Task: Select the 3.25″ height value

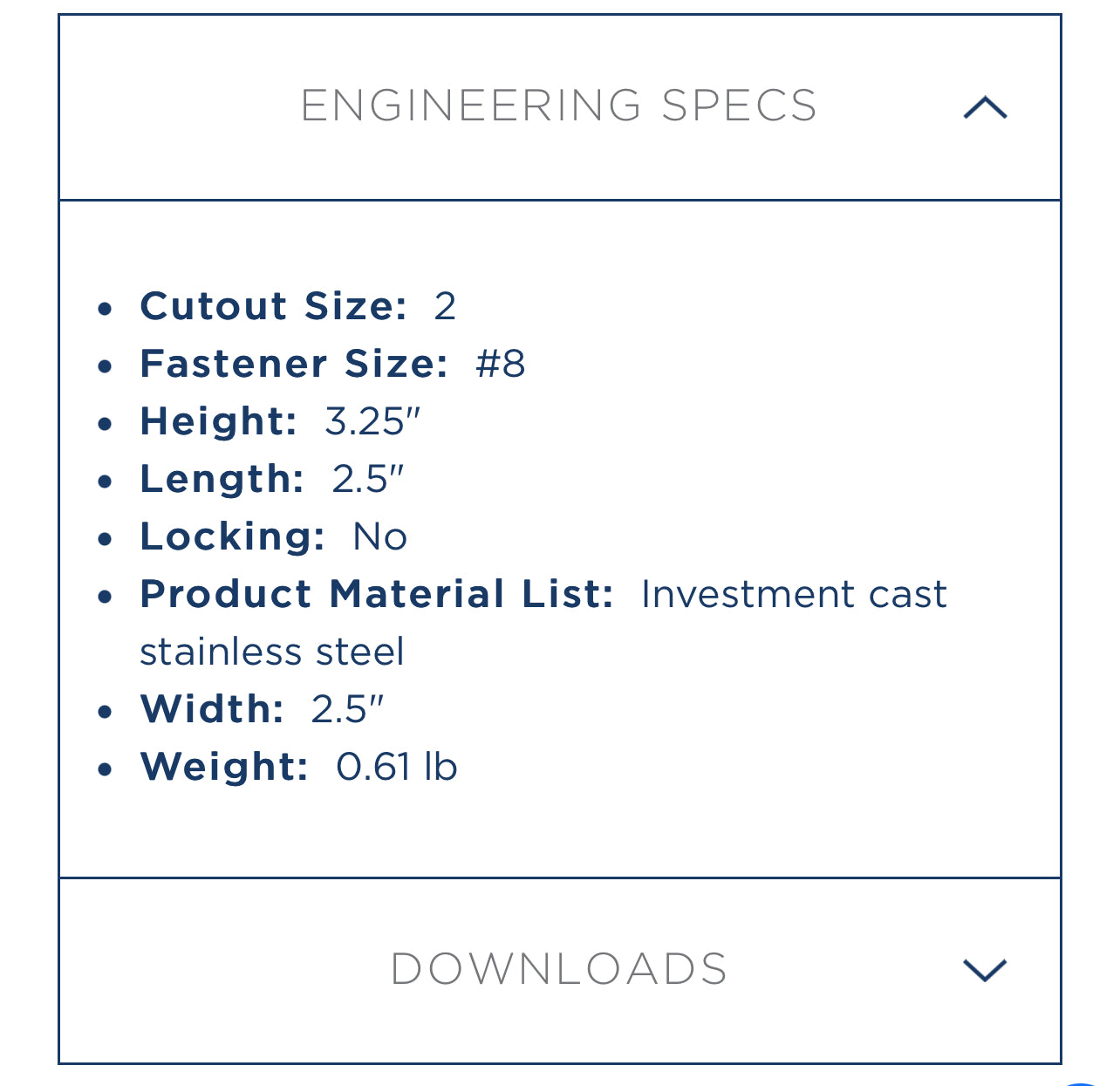Action: pos(372,421)
